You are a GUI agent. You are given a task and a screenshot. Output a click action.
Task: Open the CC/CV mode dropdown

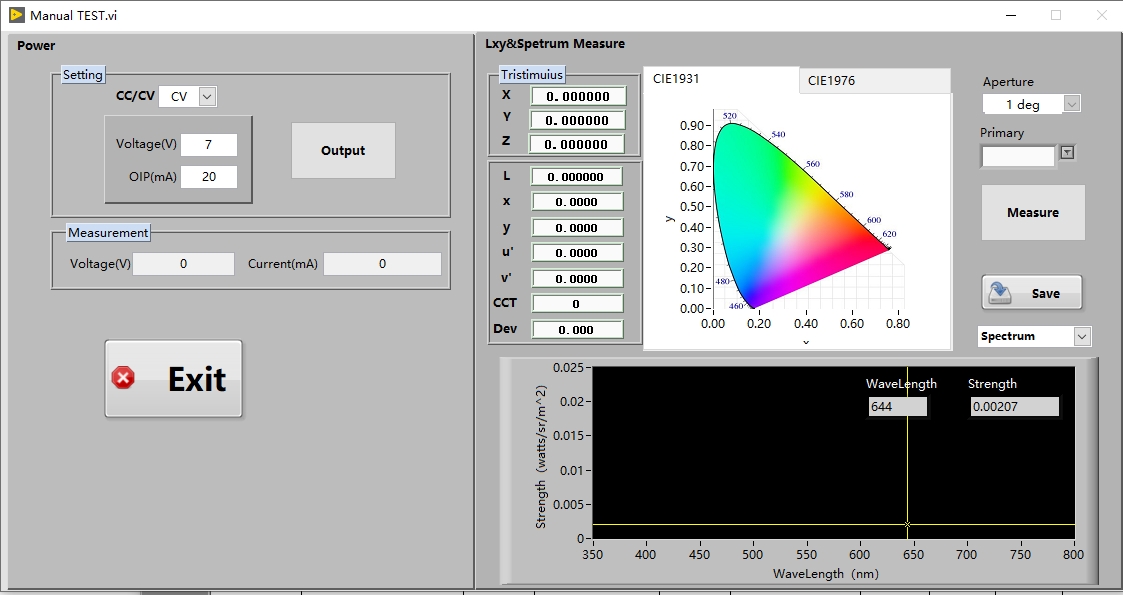(x=207, y=96)
